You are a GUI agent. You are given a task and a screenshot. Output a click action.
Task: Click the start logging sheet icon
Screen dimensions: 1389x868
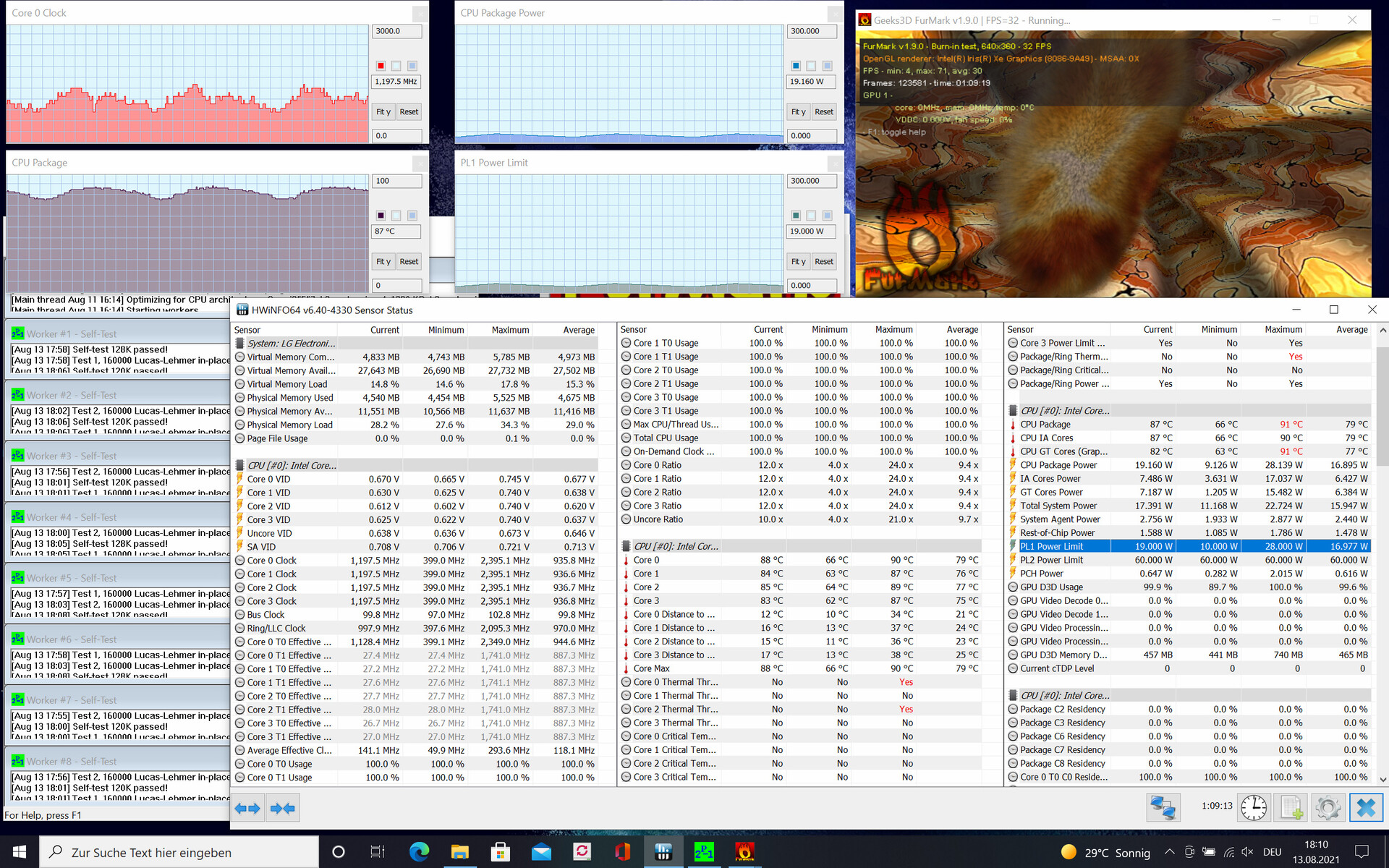1291,807
